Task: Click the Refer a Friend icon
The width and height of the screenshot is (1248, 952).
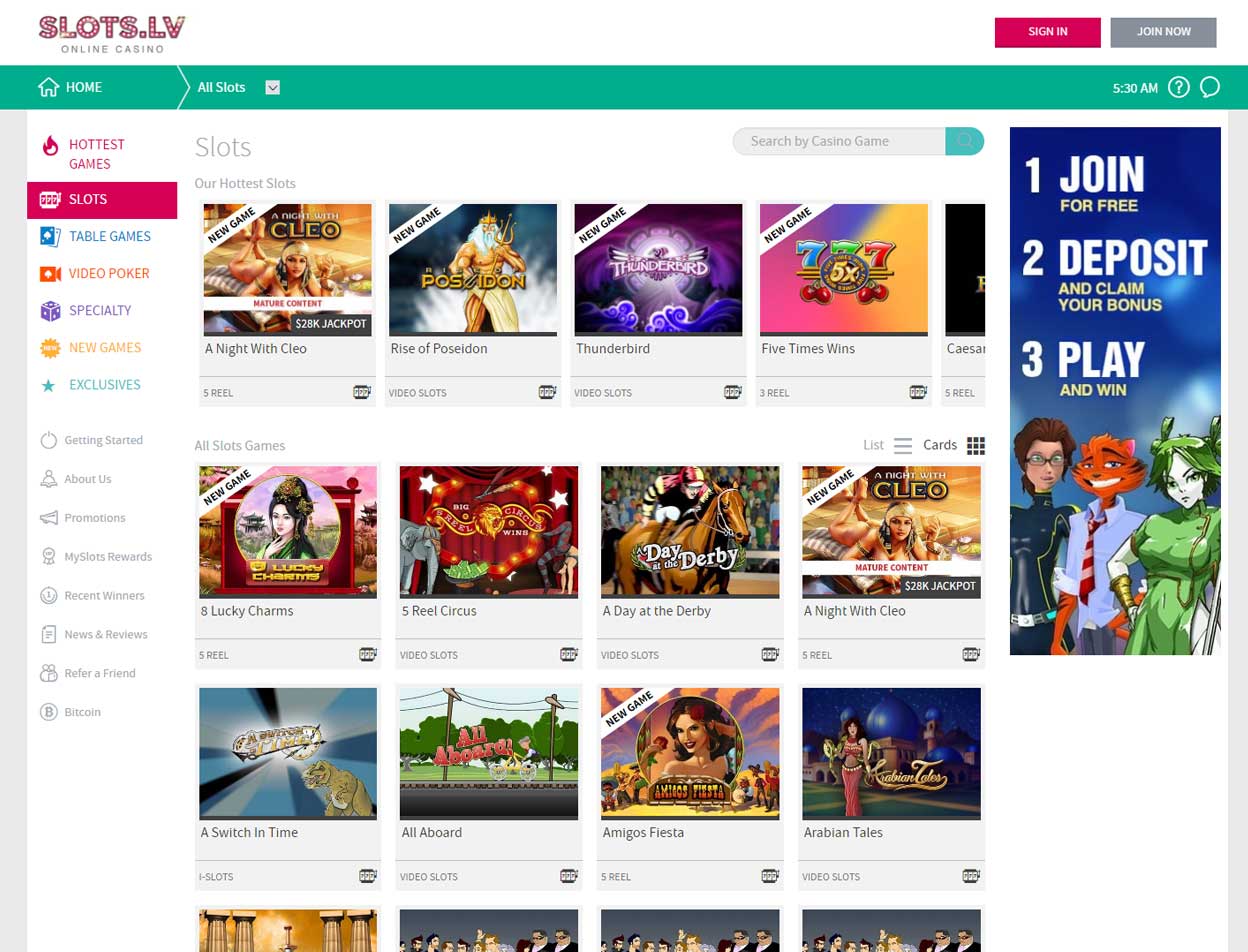Action: [x=48, y=673]
